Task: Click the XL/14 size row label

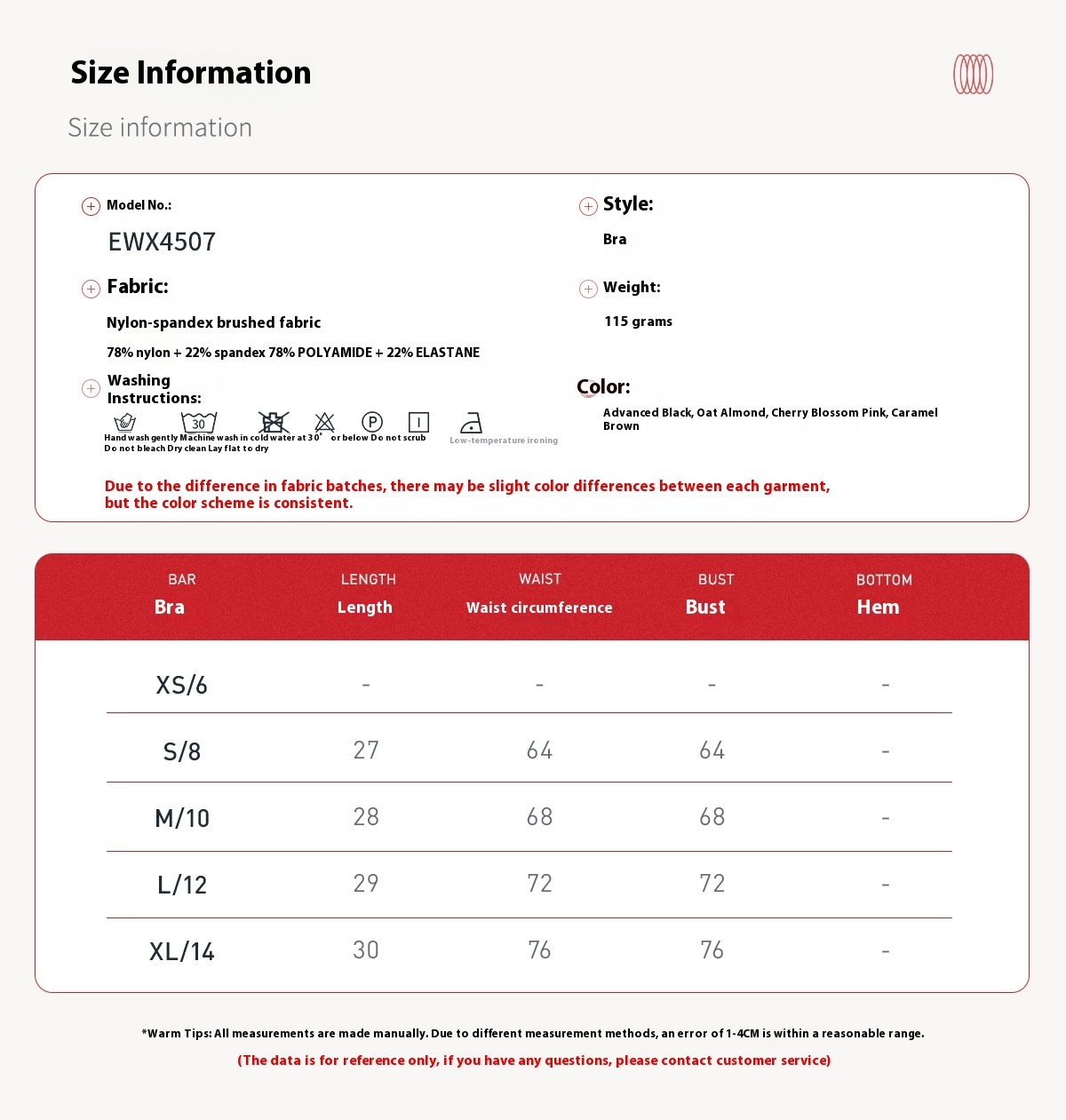Action: click(182, 951)
